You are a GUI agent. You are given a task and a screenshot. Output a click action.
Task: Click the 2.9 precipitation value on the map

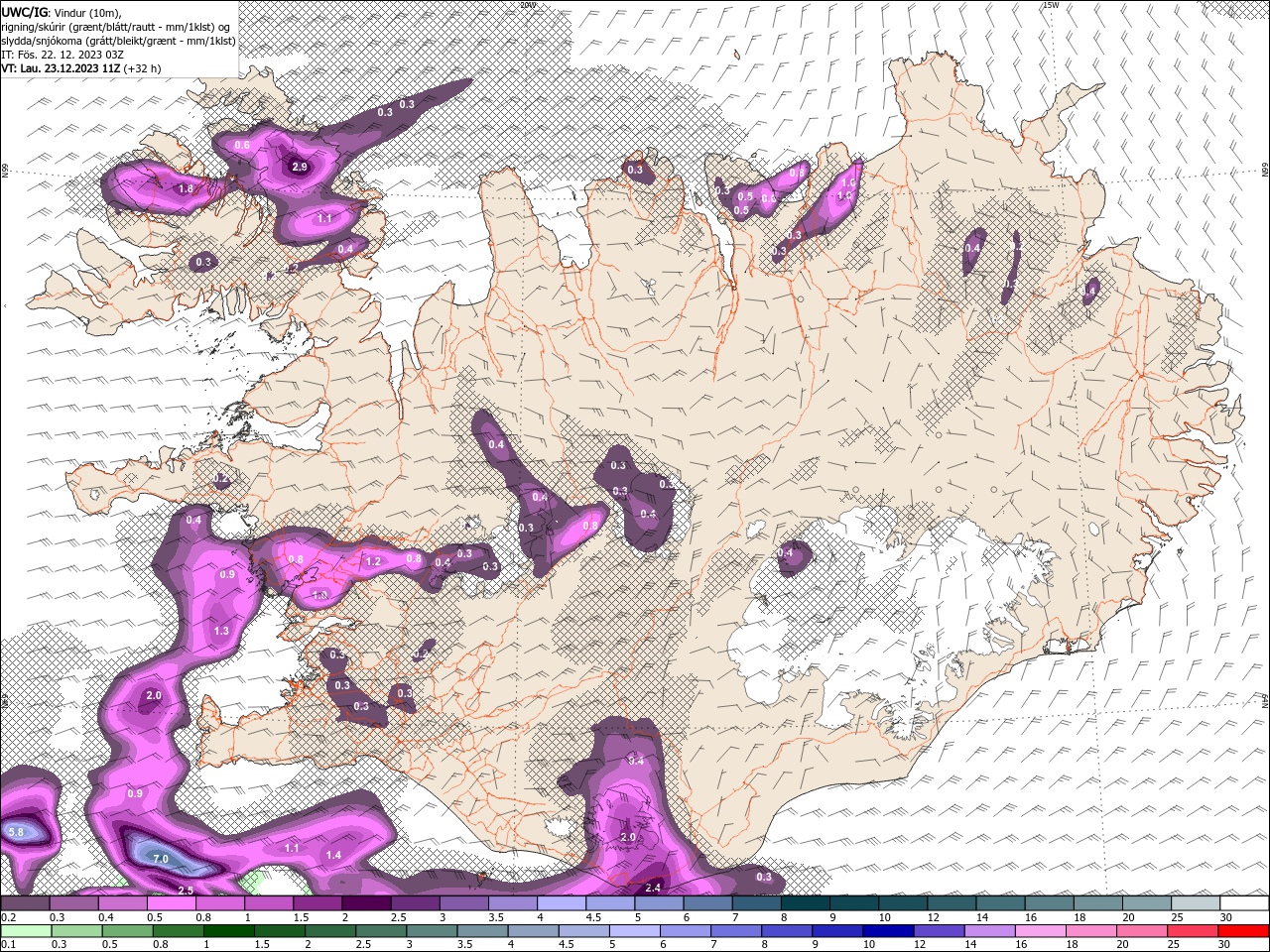click(300, 167)
